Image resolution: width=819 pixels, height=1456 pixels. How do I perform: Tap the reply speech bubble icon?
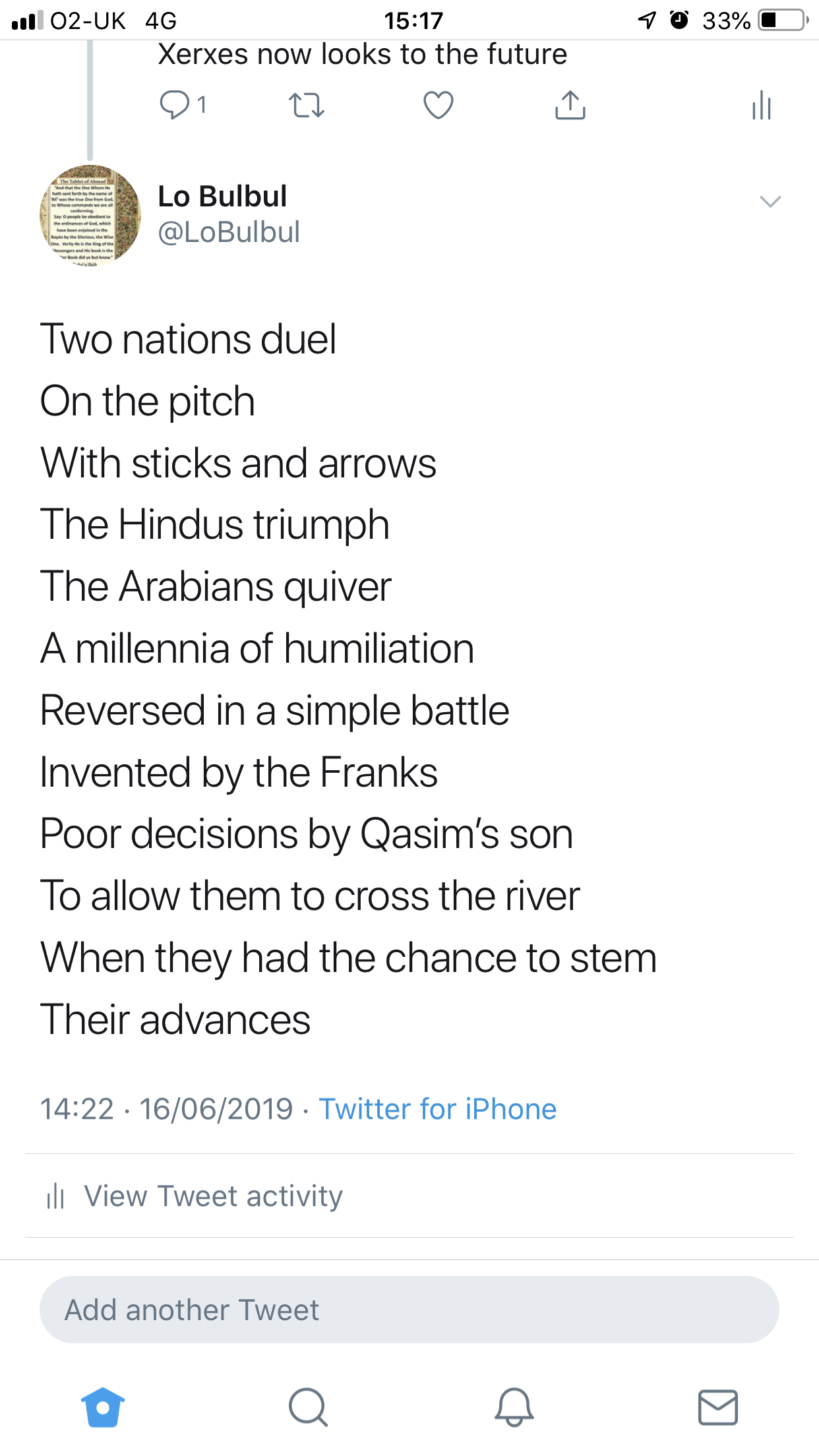pos(175,105)
